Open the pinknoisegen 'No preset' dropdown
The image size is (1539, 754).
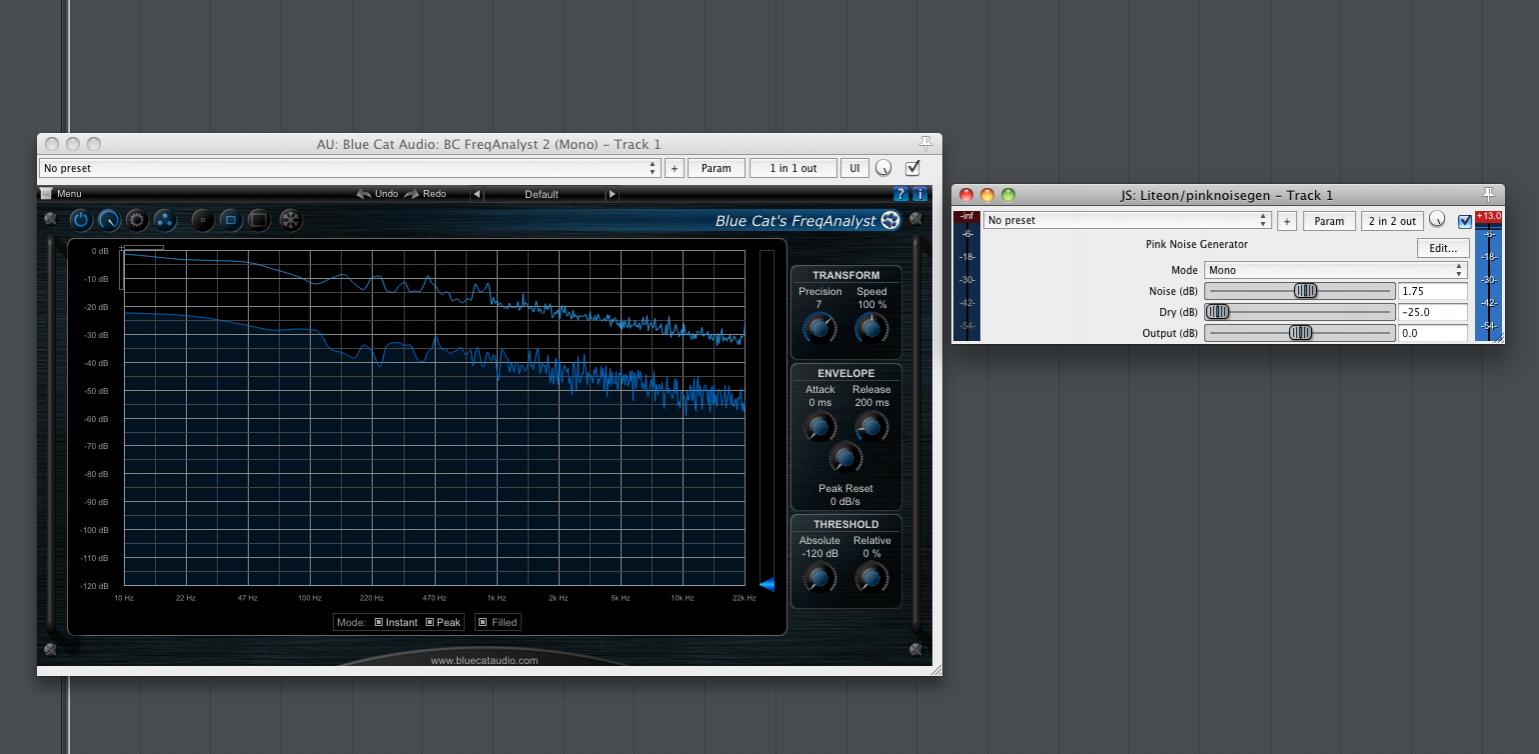point(1127,220)
